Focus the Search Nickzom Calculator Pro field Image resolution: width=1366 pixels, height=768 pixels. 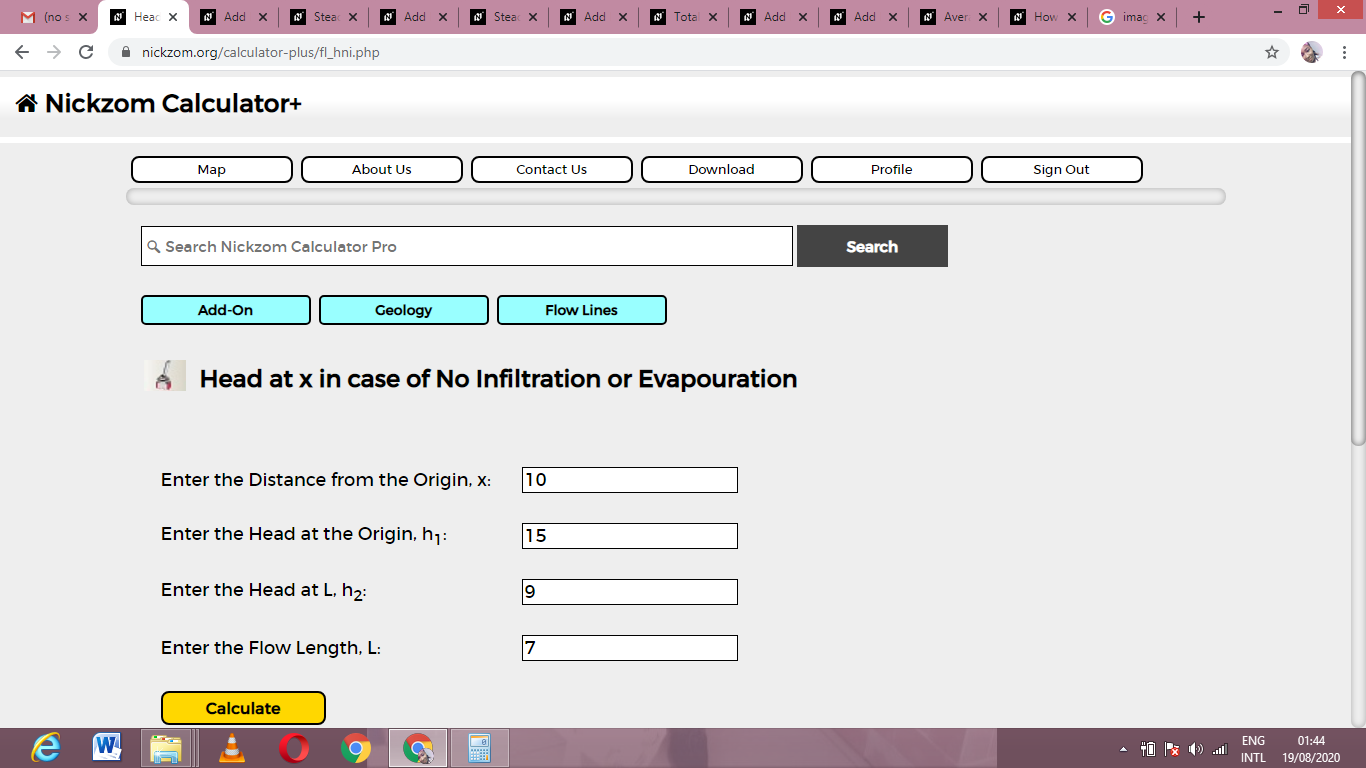coord(467,246)
